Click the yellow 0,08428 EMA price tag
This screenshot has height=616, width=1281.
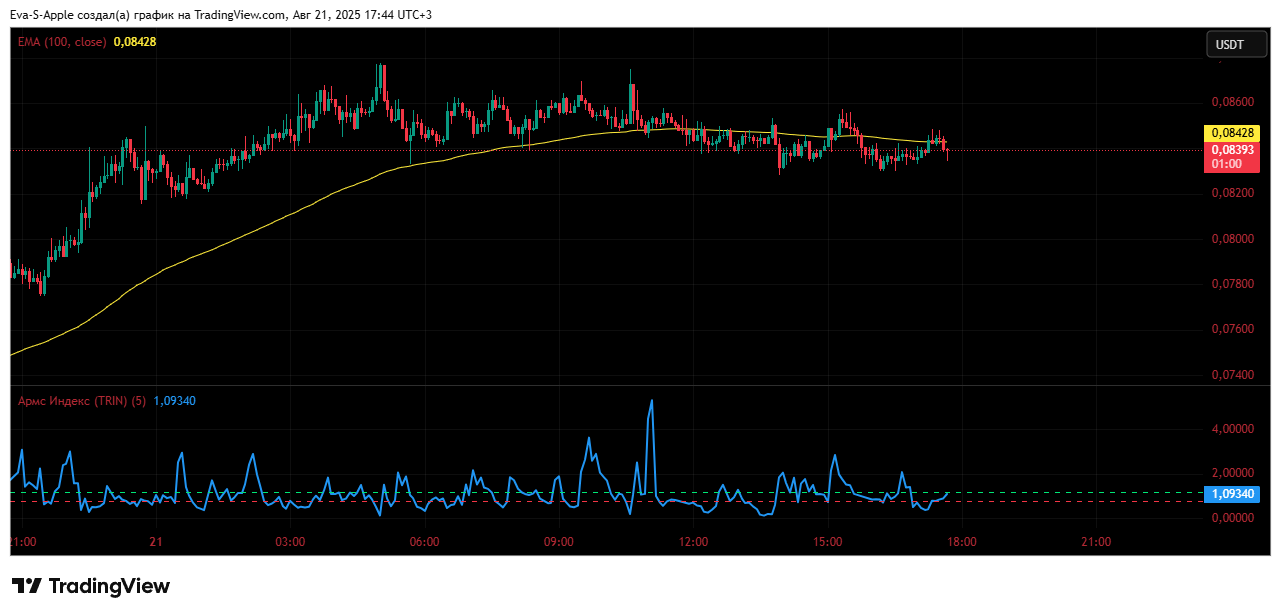point(1232,133)
